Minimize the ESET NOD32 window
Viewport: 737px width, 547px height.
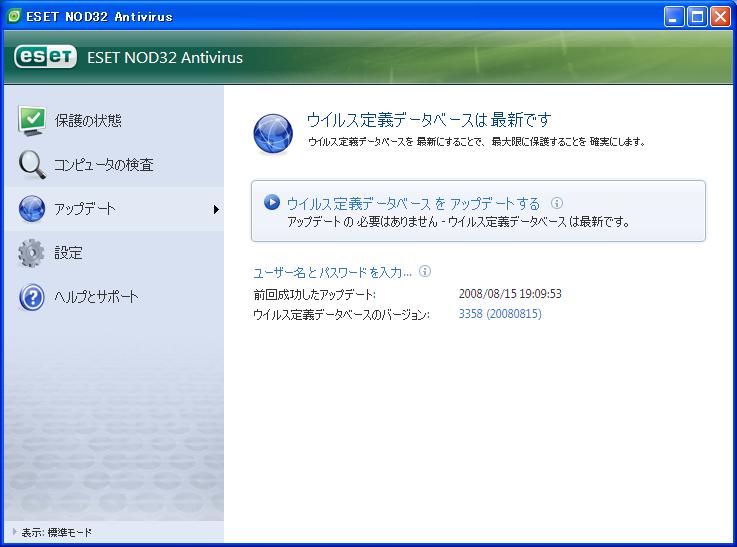click(x=674, y=17)
